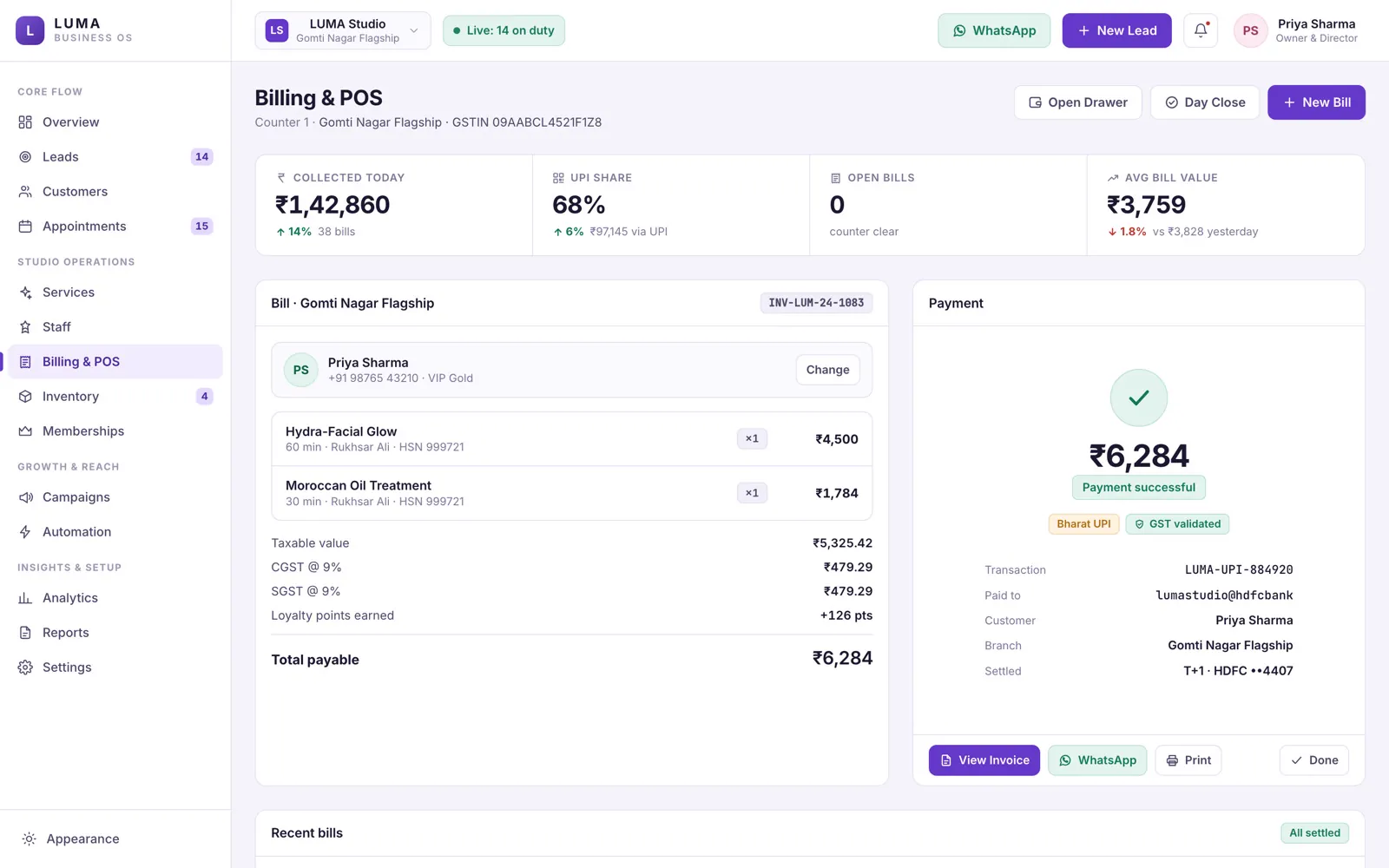This screenshot has height=868, width=1389.
Task: Click the lumastudio@hdfcbank UPI address
Action: (1224, 595)
